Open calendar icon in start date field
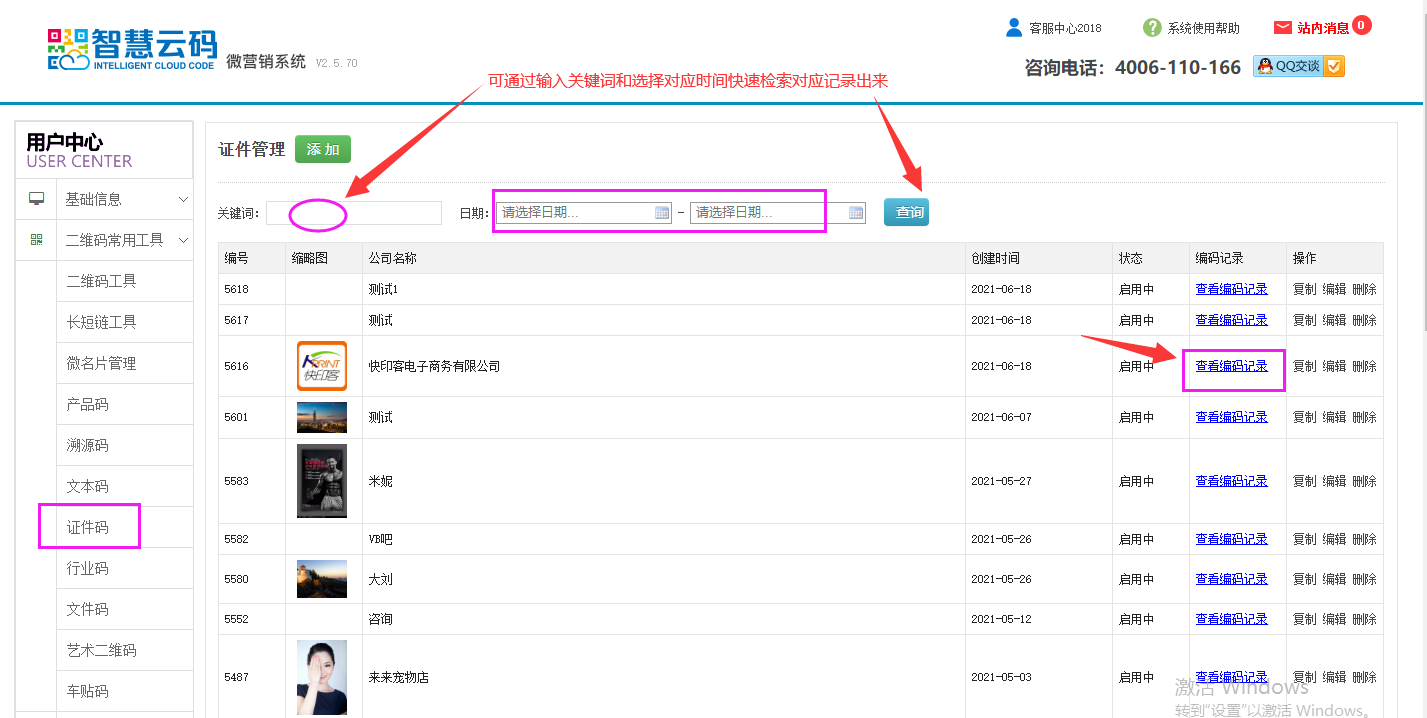 [661, 213]
